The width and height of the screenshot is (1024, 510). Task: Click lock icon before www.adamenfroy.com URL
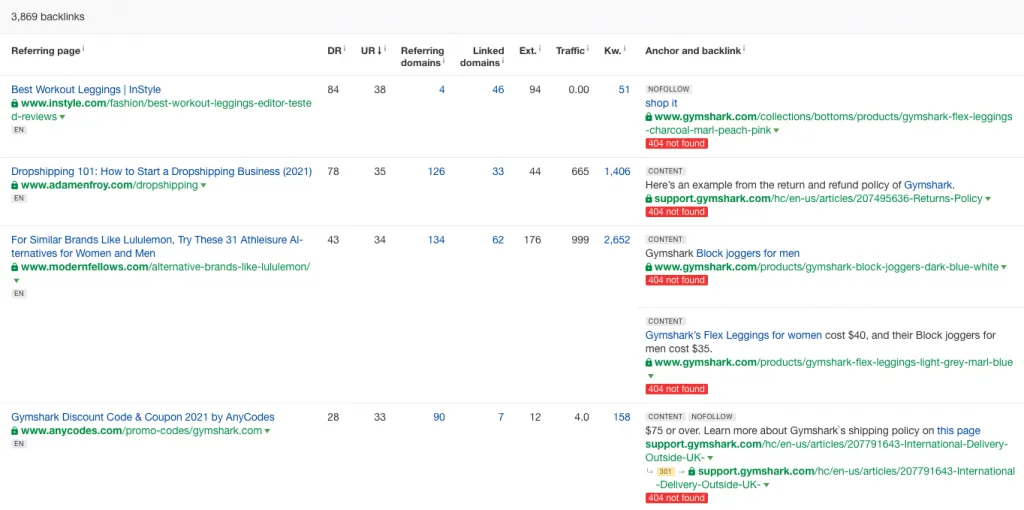pos(15,185)
